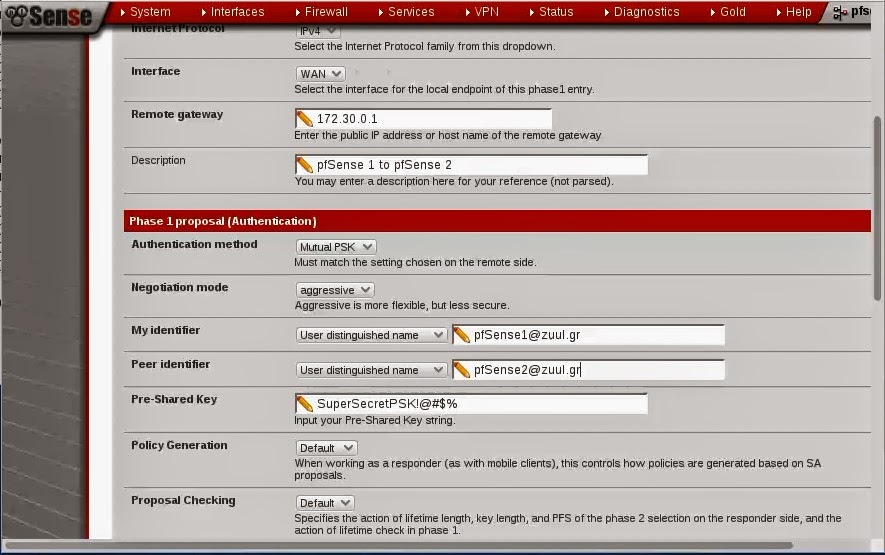
Task: Open the Proposal Checking dropdown
Action: [325, 502]
